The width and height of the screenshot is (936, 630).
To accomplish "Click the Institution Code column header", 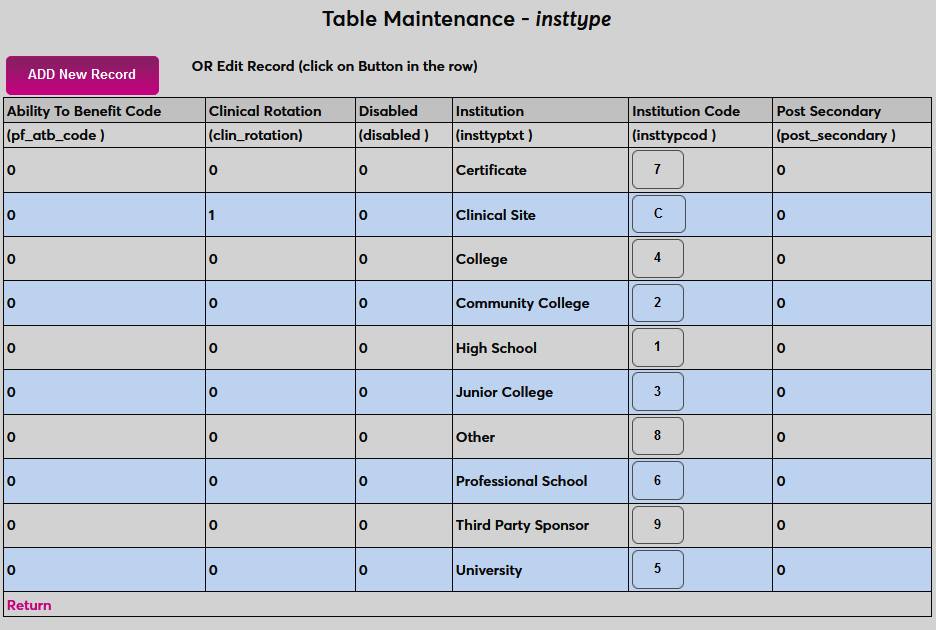I will click(x=686, y=111).
